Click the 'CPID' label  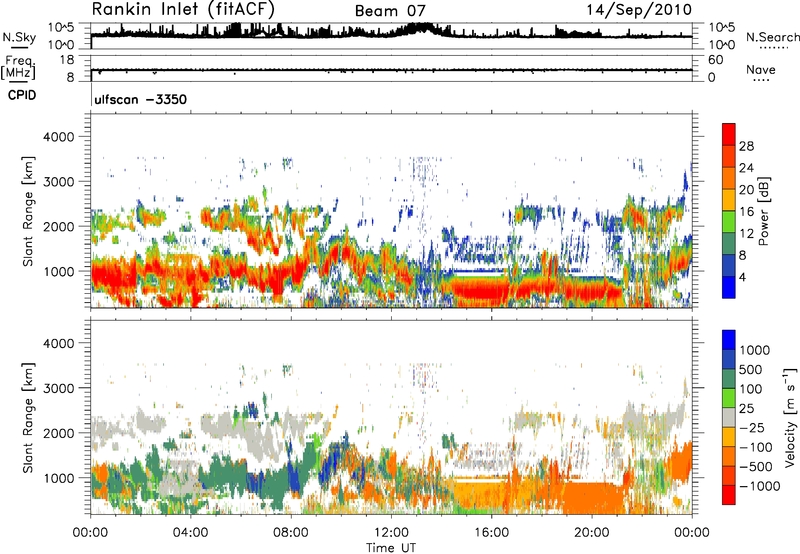pyautogui.click(x=22, y=95)
